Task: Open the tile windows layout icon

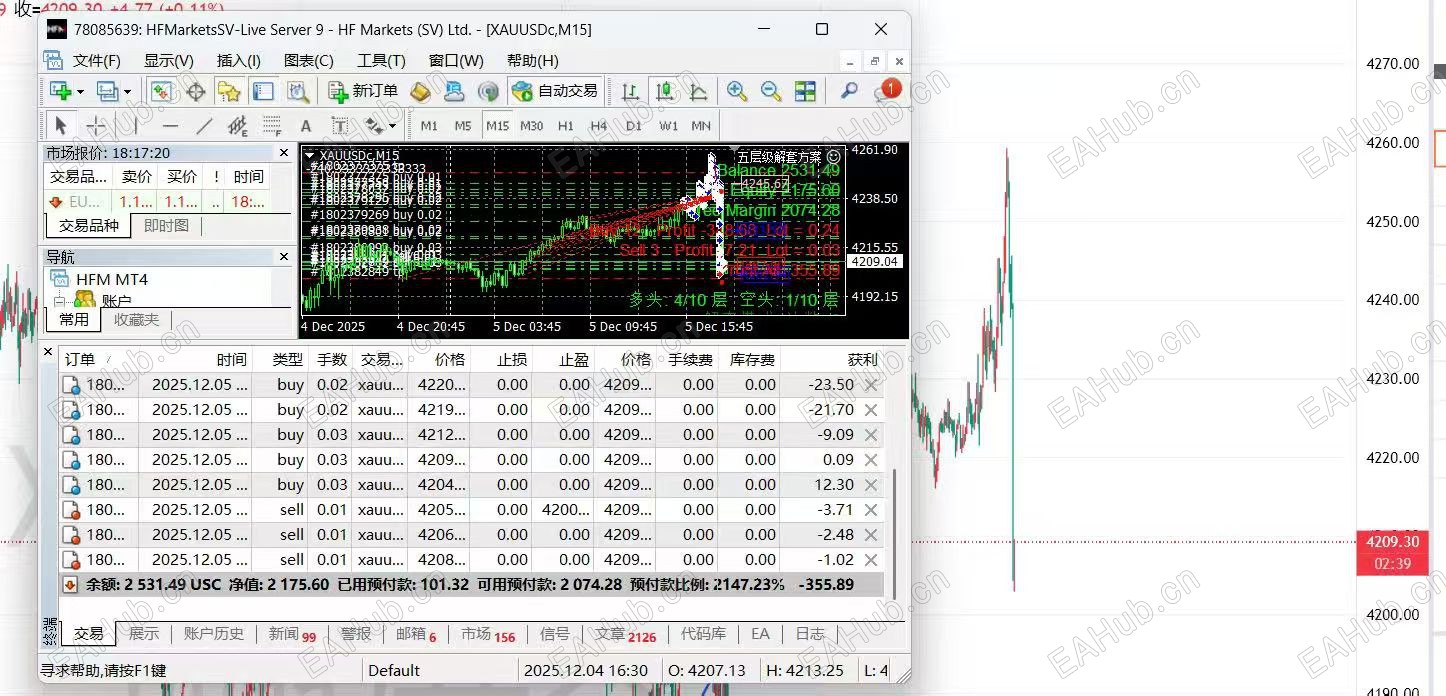Action: pos(805,91)
